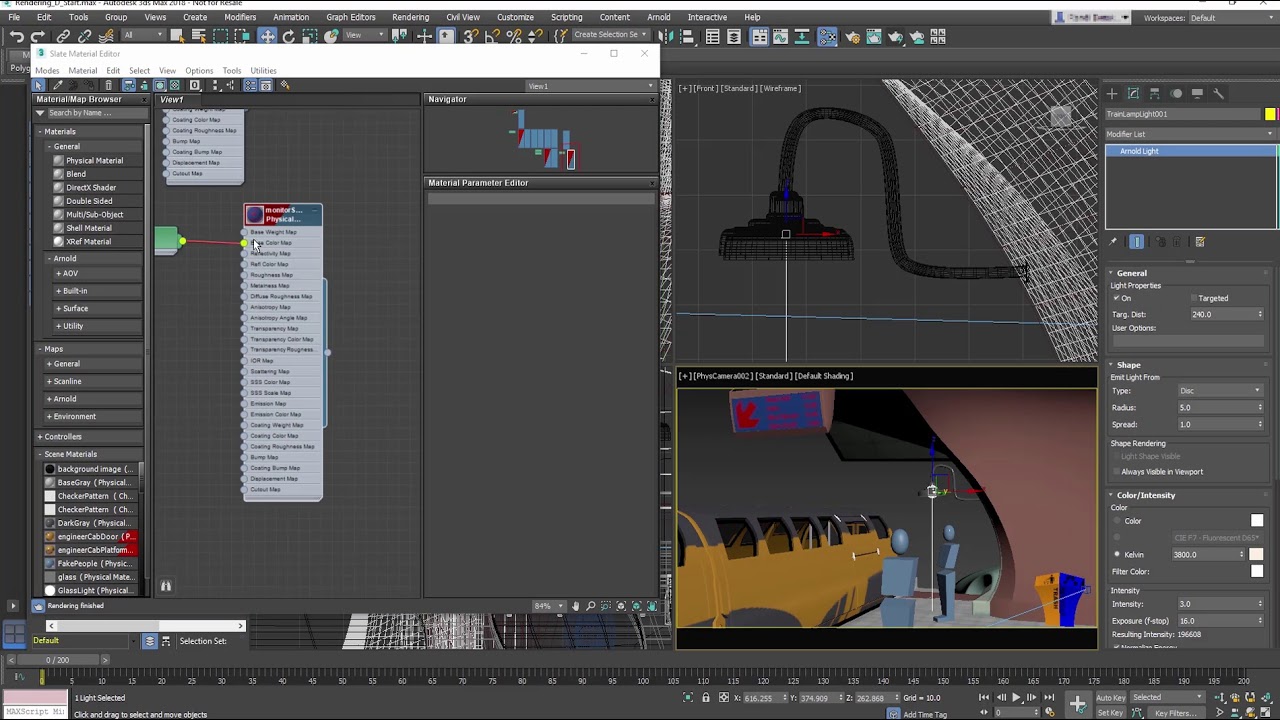
Task: Collapse the Scene Materials group
Action: (41, 454)
